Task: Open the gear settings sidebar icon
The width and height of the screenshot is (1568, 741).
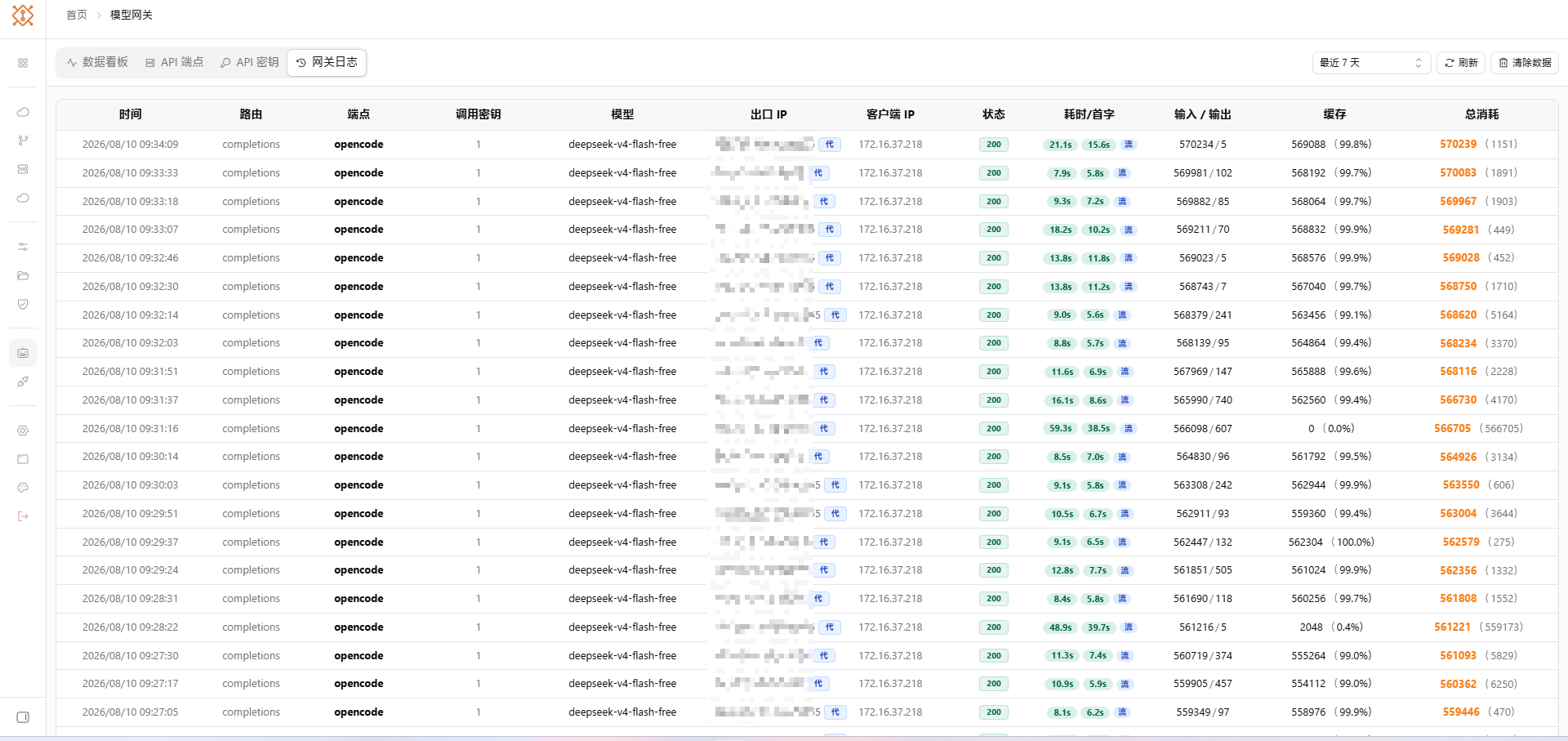Action: pyautogui.click(x=23, y=431)
